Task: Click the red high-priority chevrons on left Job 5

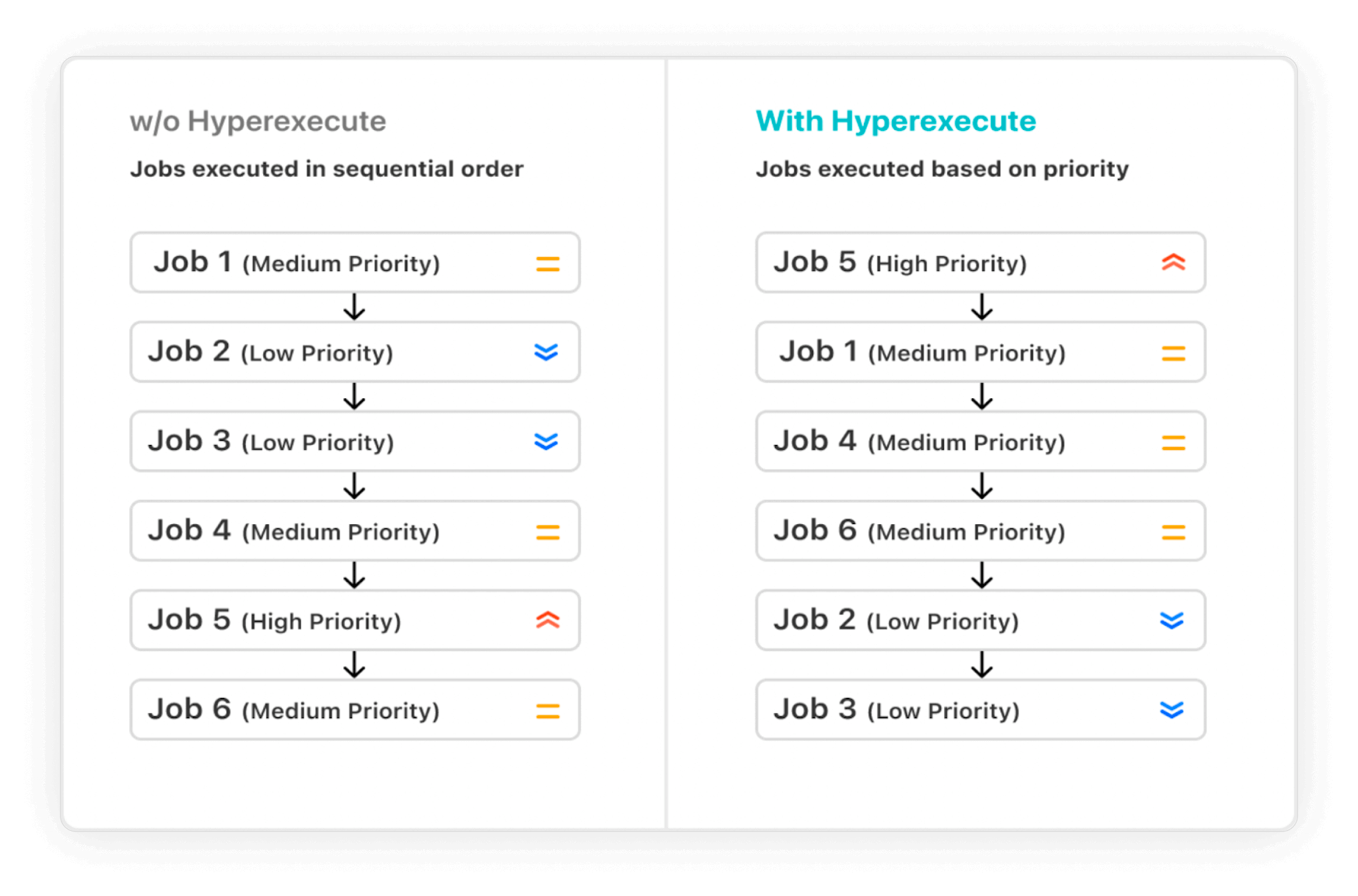Action: click(547, 620)
